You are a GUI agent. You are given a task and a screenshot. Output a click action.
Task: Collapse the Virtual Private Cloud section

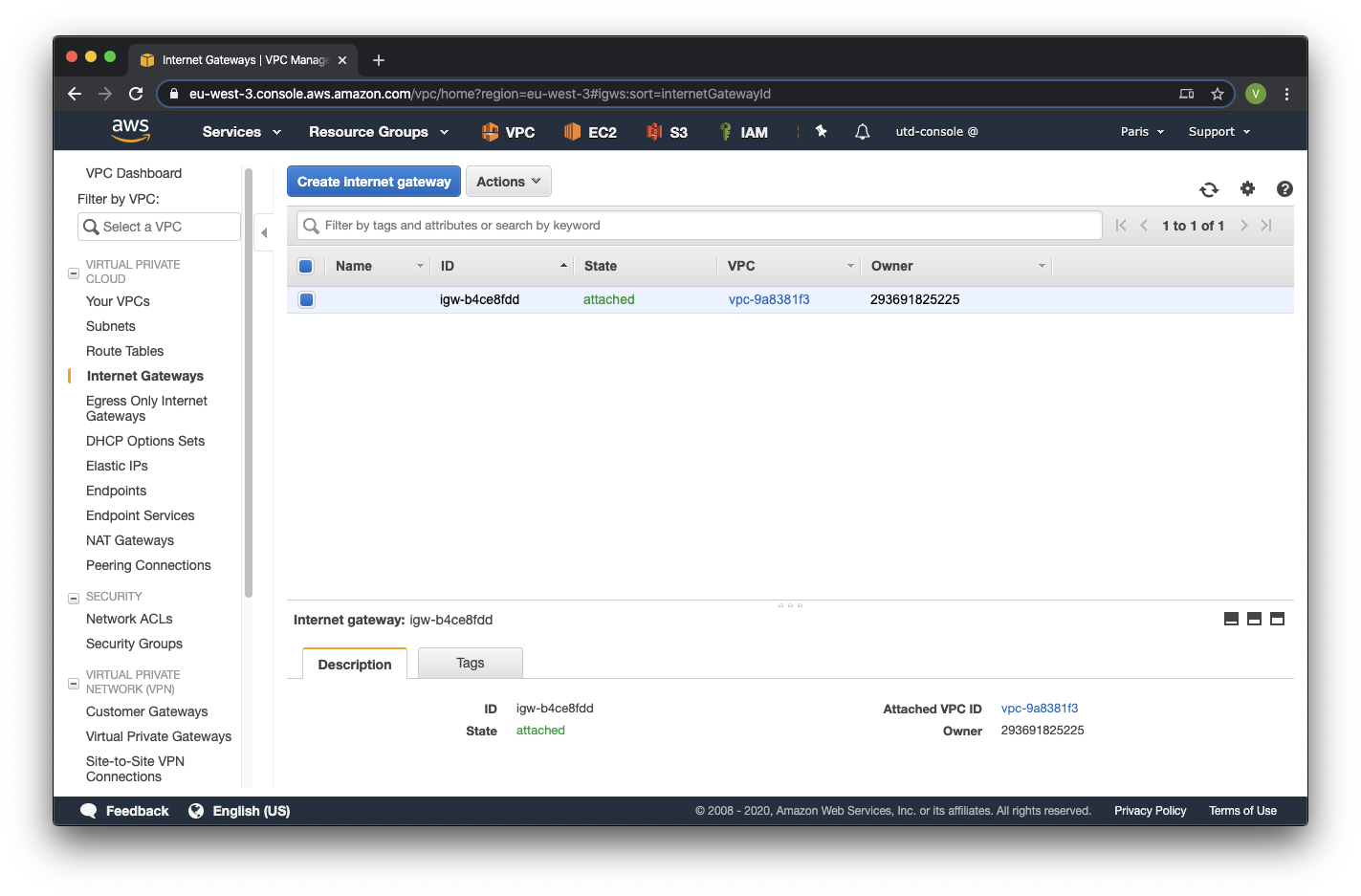pos(74,273)
